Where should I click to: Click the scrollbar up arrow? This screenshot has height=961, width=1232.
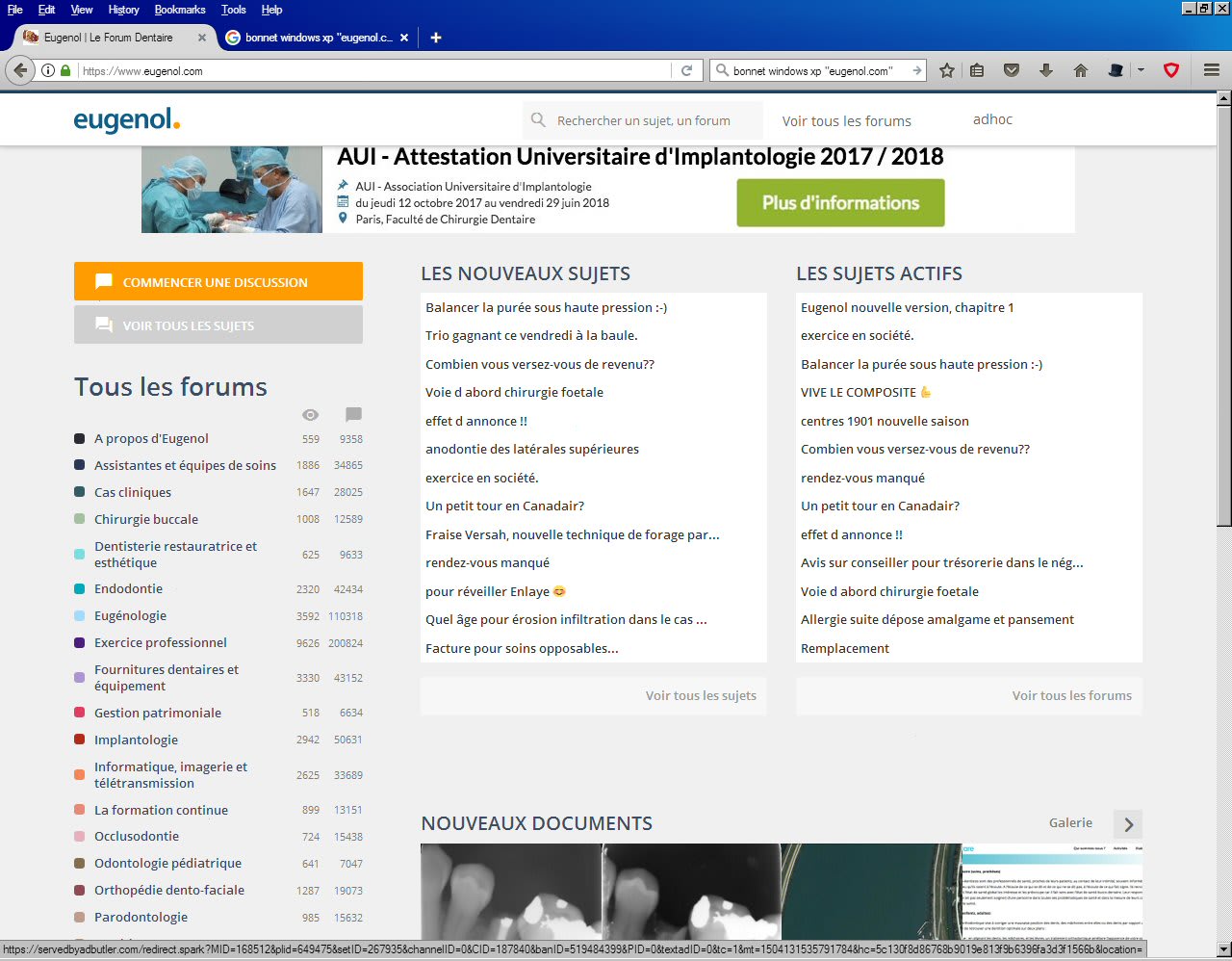point(1224,98)
